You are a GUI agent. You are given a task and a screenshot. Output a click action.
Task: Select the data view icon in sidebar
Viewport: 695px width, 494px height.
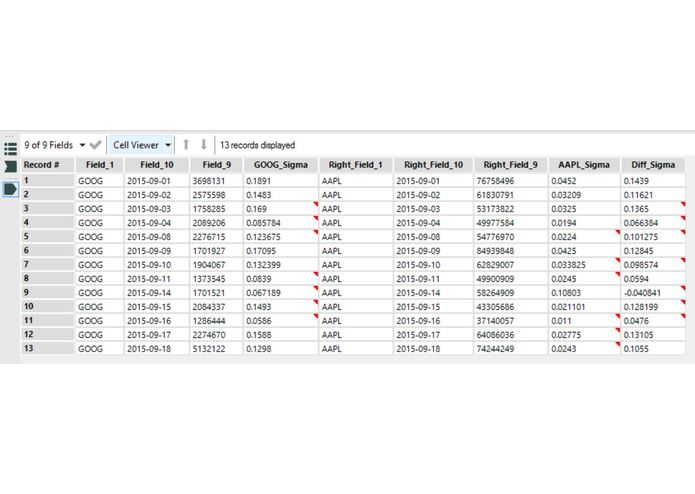pos(10,189)
